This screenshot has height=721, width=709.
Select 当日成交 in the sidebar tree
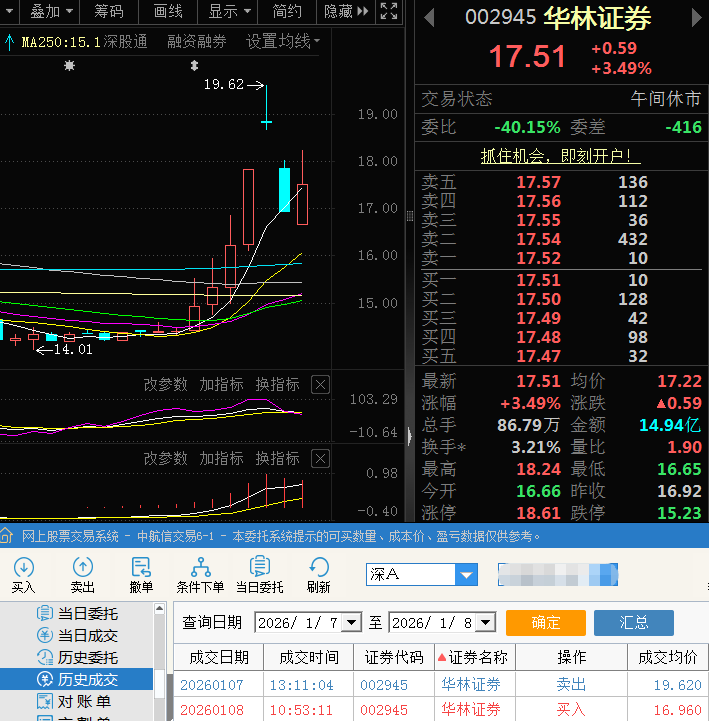click(78, 635)
